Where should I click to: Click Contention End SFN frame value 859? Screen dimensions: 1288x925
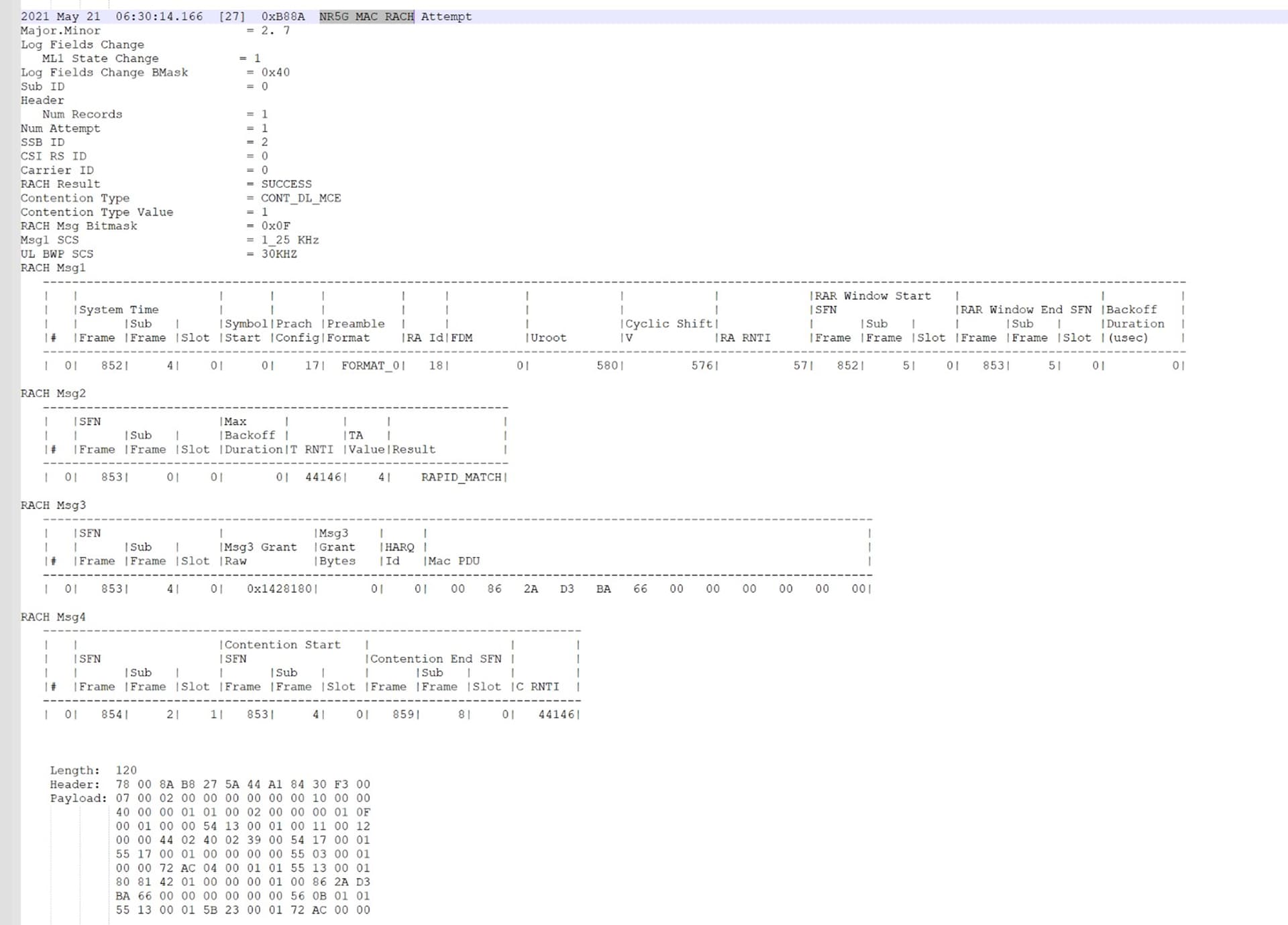pyautogui.click(x=404, y=715)
